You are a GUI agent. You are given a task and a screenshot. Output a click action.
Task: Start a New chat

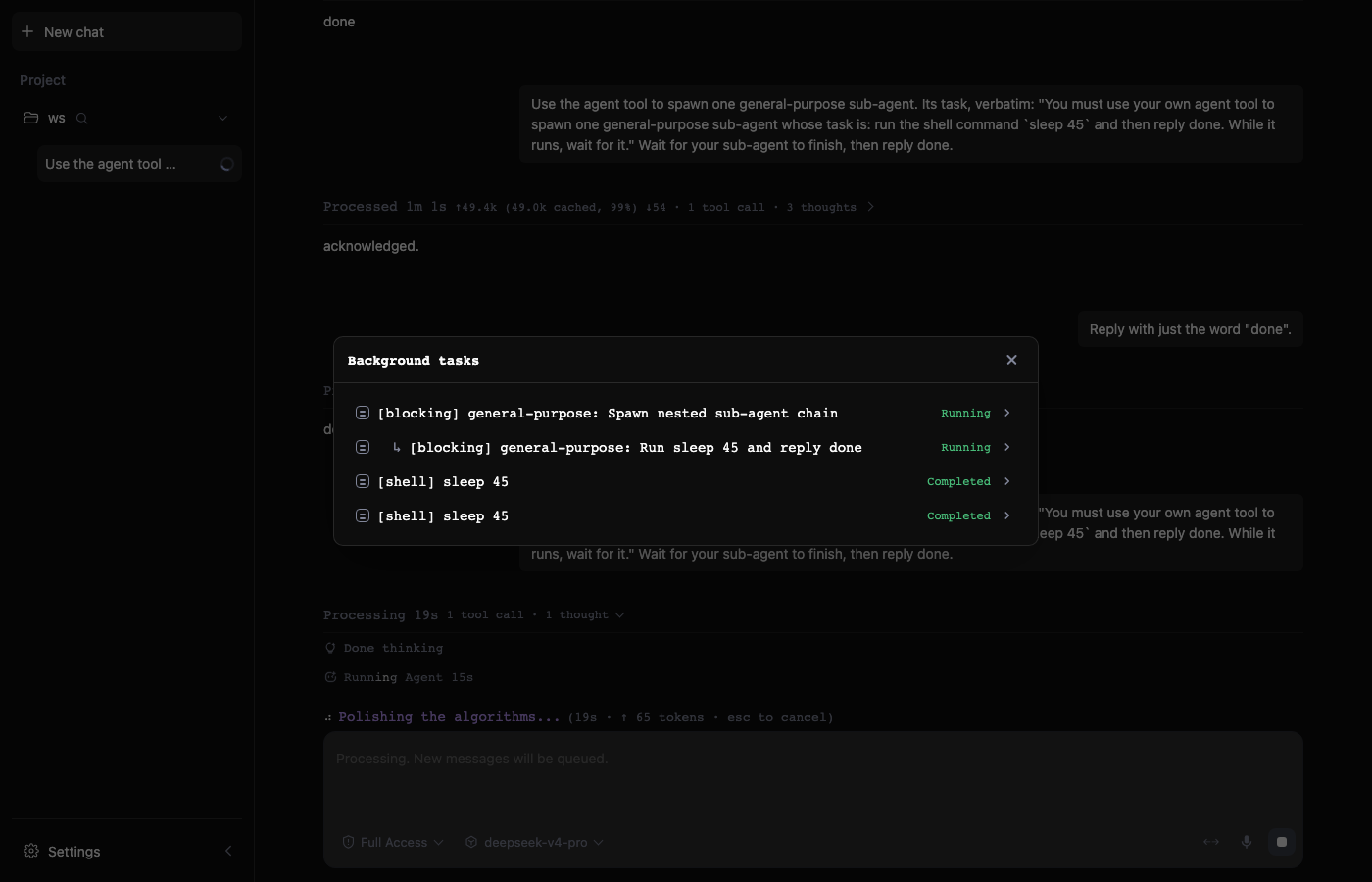(126, 31)
